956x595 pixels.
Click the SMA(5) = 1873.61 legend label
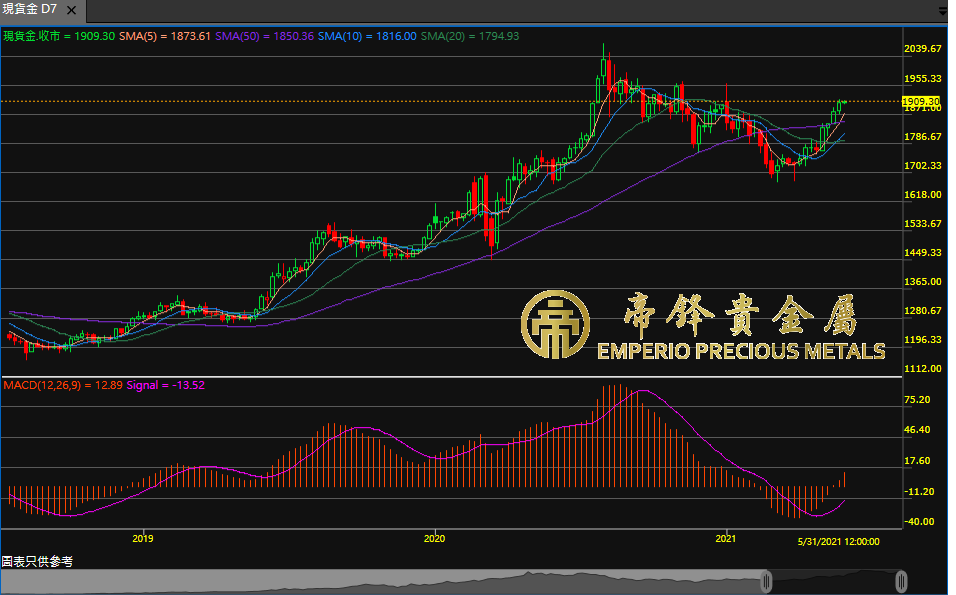pos(165,36)
